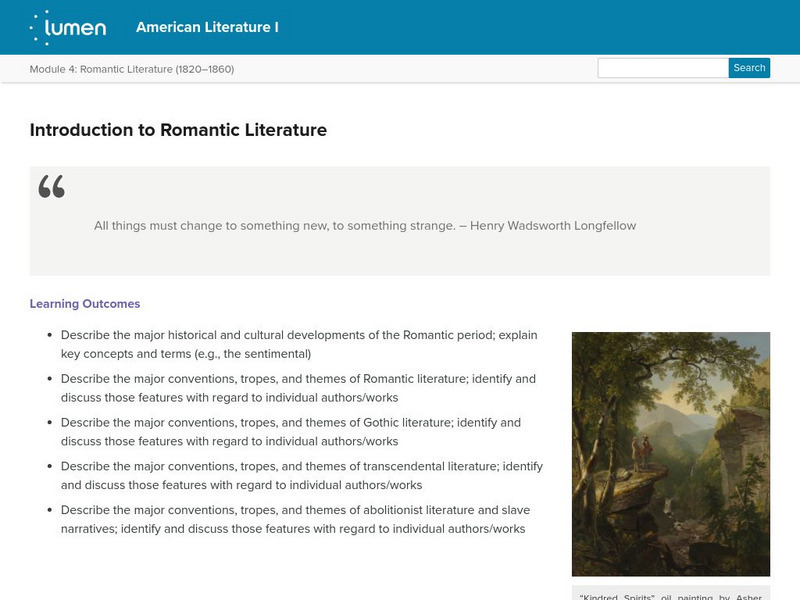Click the Lumen logo in the header
The width and height of the screenshot is (800, 600).
[x=68, y=27]
